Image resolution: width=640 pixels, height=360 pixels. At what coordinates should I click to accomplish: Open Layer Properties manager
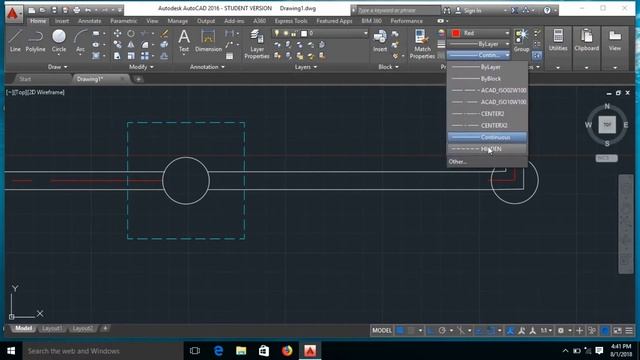[257, 44]
